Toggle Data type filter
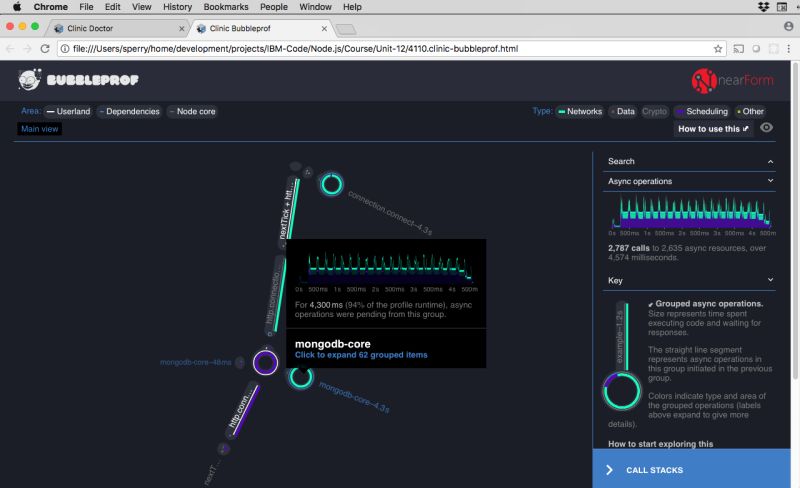This screenshot has height=488, width=800. (x=622, y=111)
